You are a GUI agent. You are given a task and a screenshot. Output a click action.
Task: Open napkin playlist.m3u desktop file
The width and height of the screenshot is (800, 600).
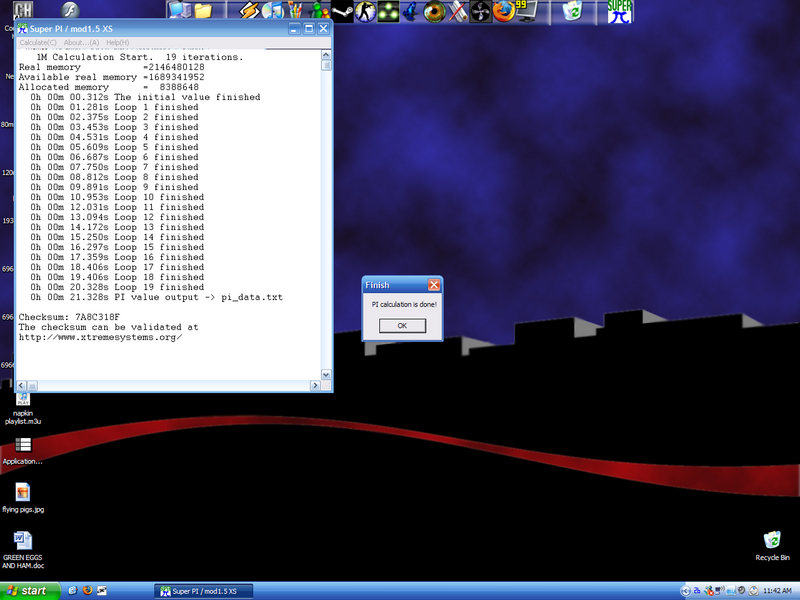[23, 410]
